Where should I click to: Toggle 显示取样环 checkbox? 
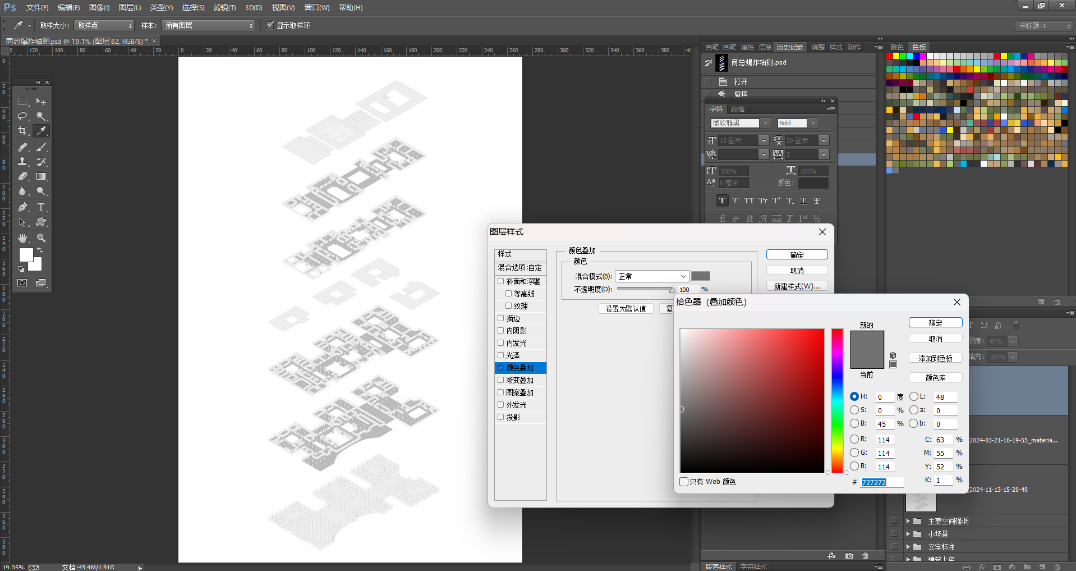[x=270, y=25]
